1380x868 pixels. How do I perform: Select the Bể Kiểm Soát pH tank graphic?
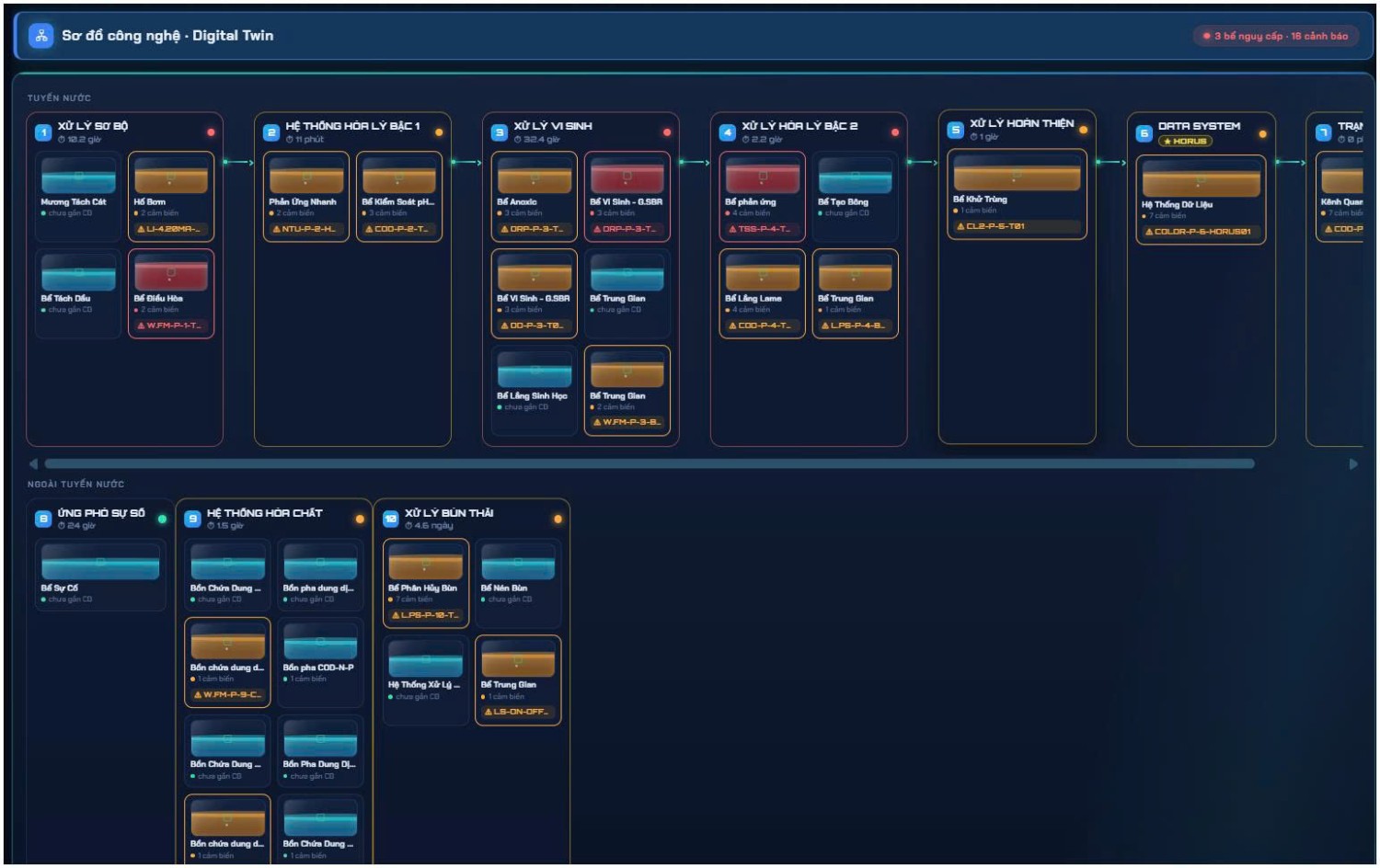399,175
